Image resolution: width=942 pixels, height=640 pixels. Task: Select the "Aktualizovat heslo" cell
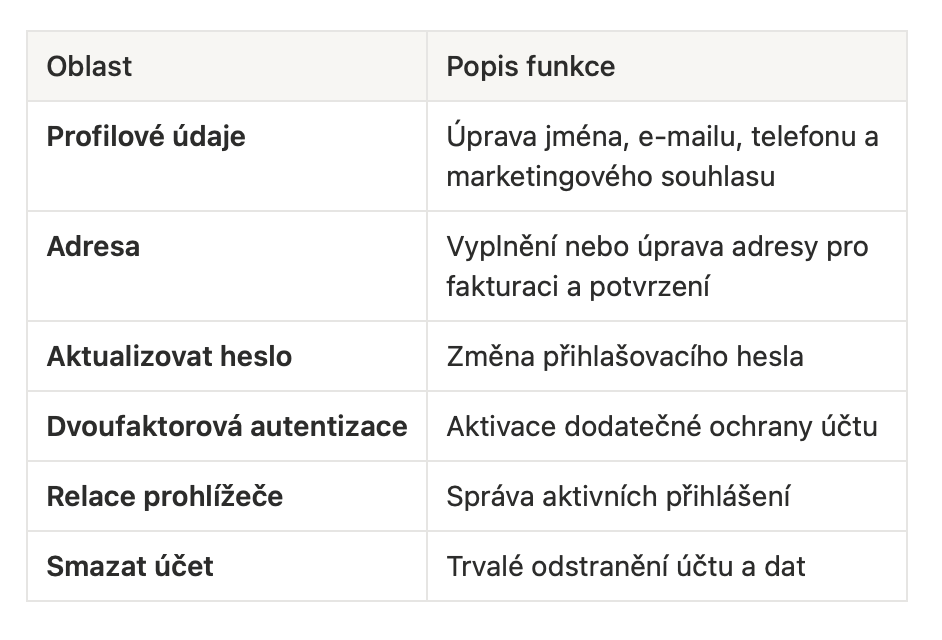(x=169, y=357)
